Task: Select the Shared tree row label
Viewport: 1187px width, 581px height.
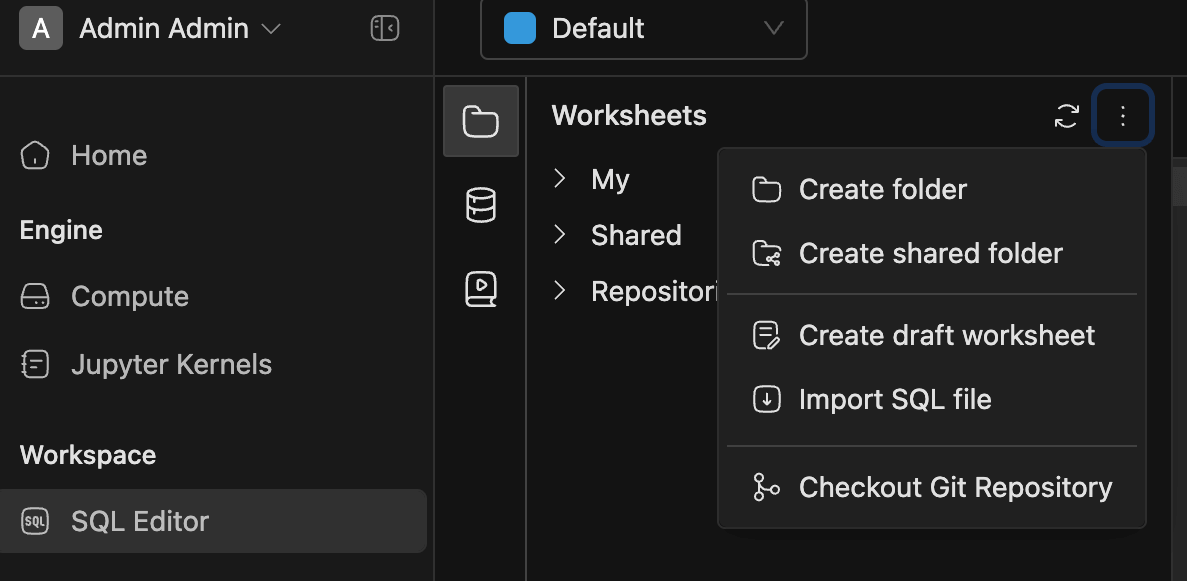Action: [636, 236]
